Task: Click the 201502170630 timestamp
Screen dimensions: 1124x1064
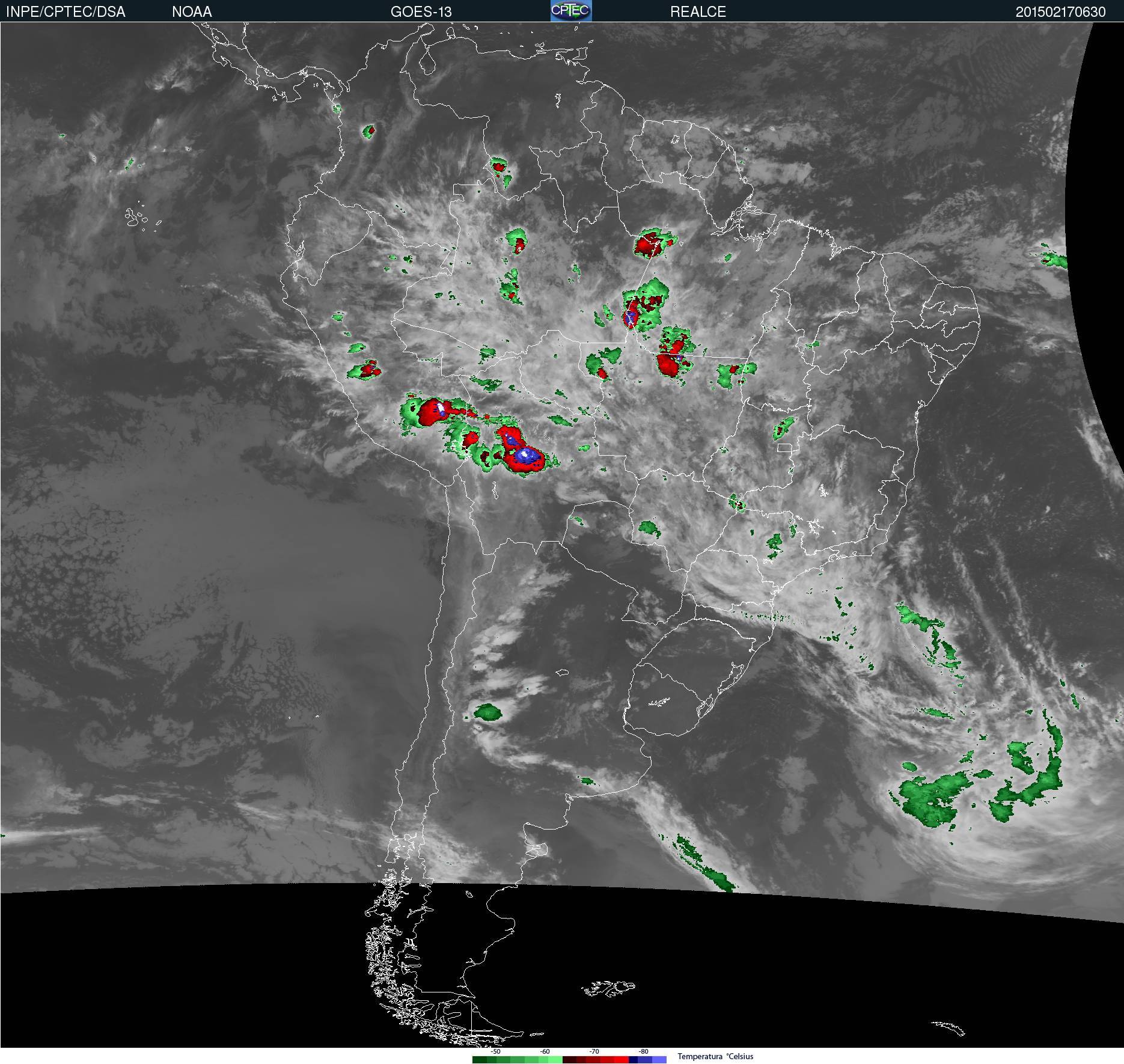Action: (1060, 11)
